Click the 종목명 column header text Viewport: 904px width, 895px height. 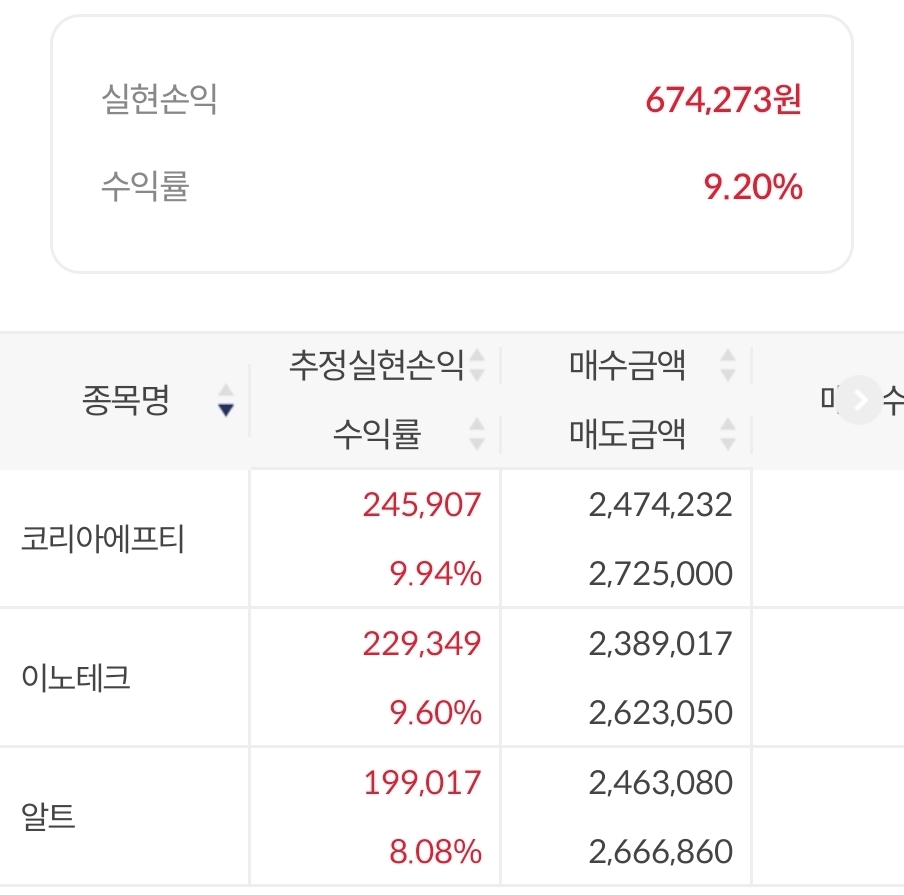[x=125, y=401]
